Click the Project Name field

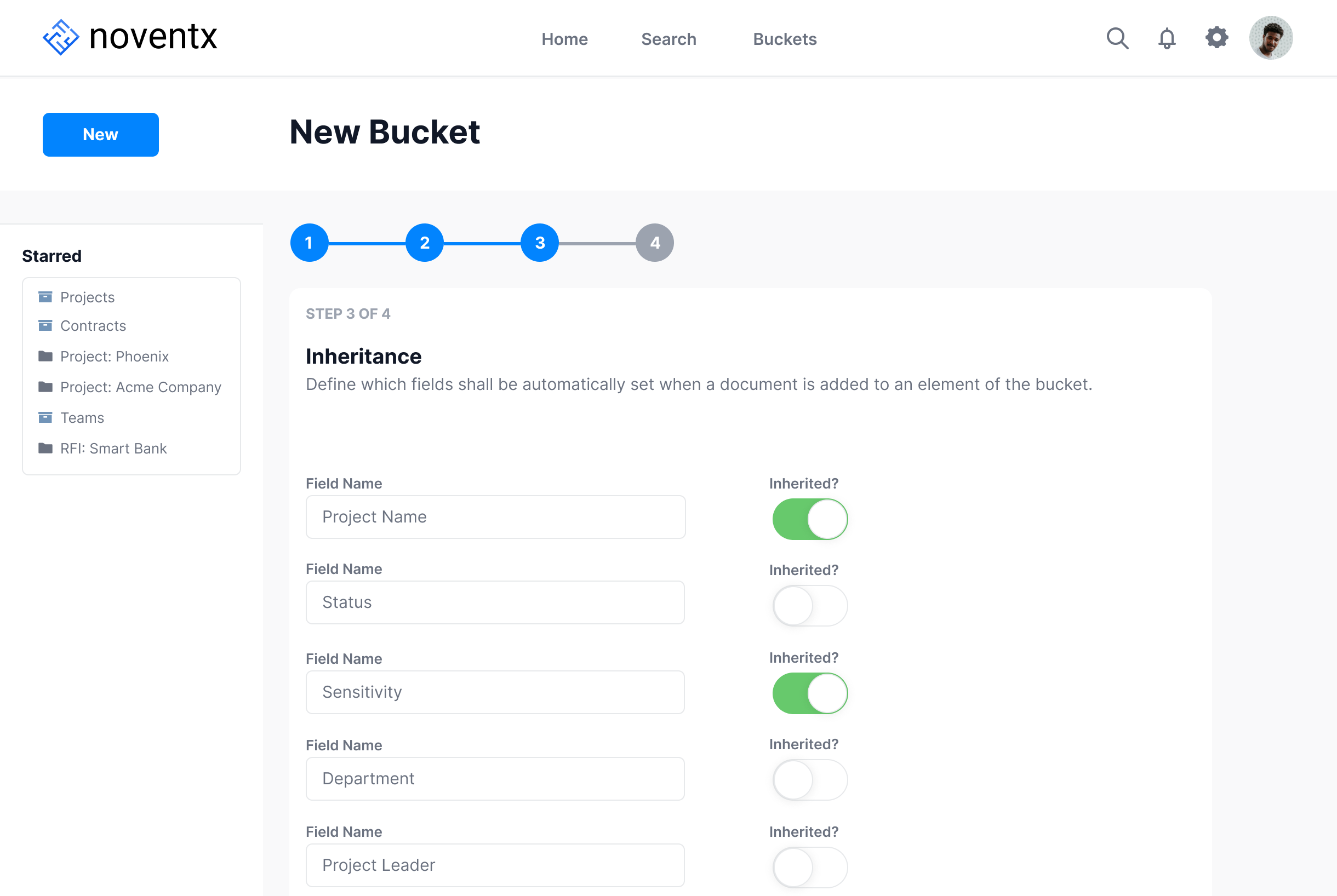tap(495, 517)
